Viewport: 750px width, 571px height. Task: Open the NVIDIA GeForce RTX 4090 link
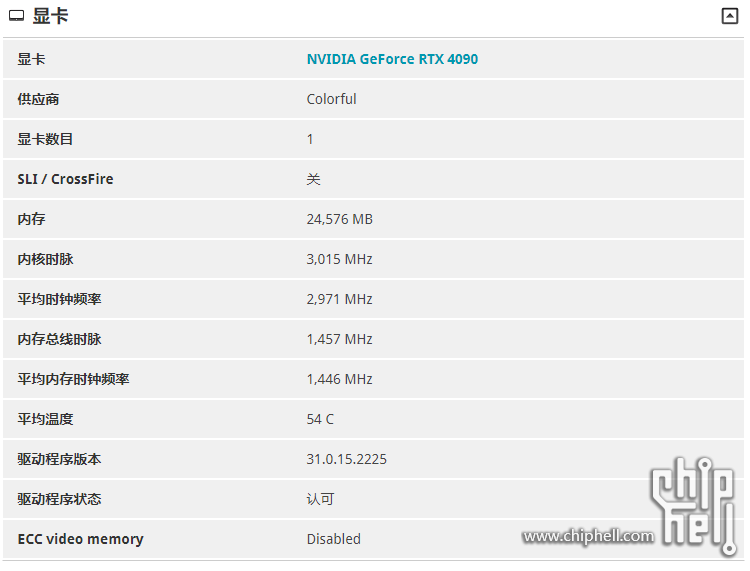click(392, 59)
